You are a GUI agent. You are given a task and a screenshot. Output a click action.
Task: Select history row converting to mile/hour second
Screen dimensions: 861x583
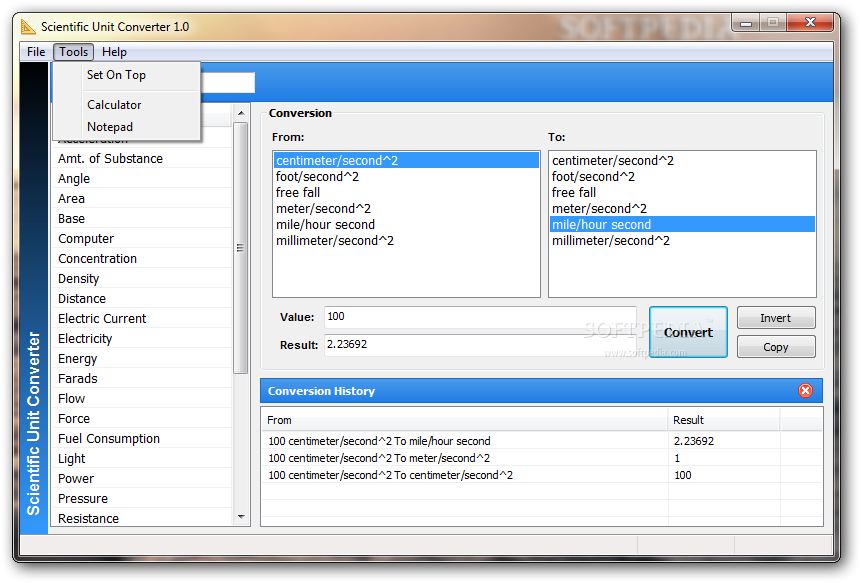541,441
